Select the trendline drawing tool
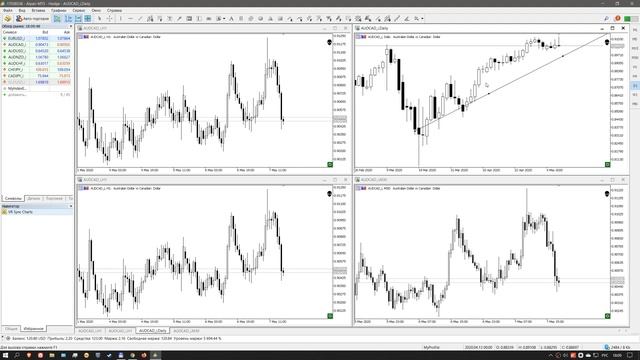Image resolution: width=640 pixels, height=360 pixels. (140, 19)
